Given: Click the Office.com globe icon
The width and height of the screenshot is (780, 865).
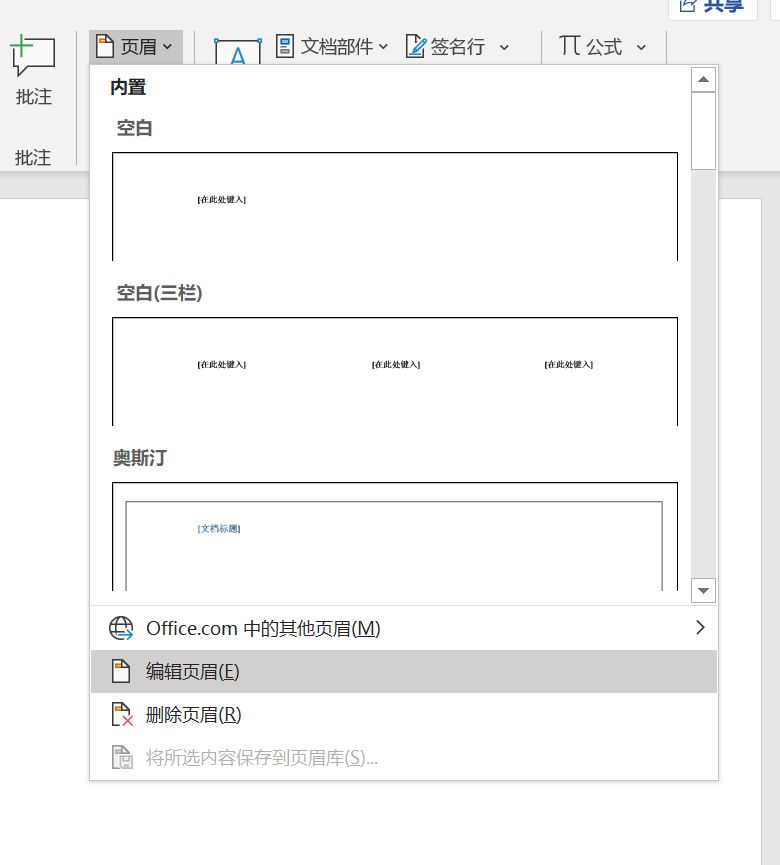Looking at the screenshot, I should point(121,628).
